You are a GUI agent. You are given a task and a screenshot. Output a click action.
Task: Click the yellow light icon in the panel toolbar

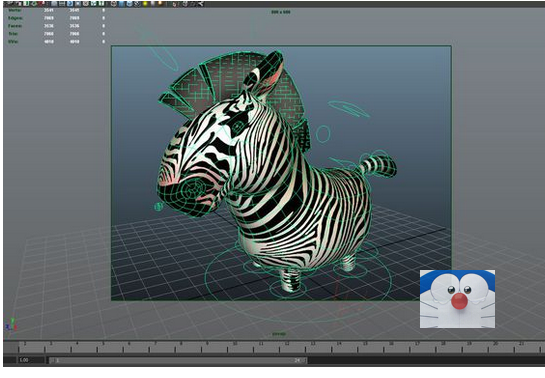pos(145,3)
